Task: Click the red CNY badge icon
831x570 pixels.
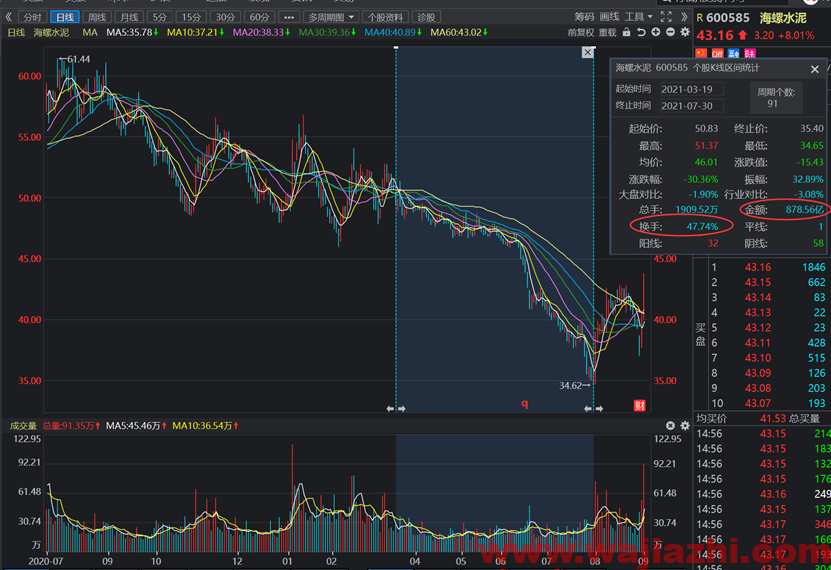Action: (x=718, y=53)
